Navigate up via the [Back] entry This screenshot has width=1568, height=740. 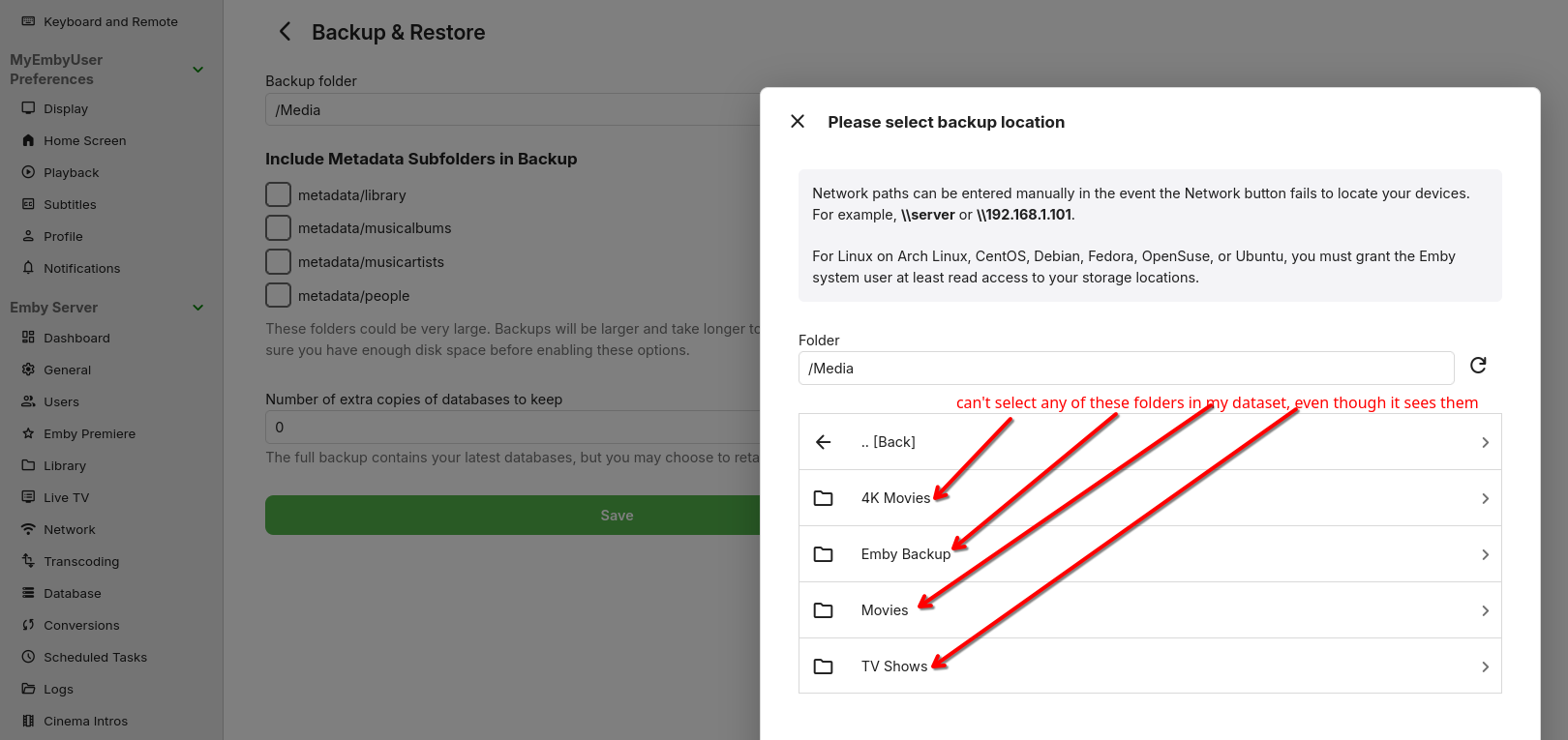click(x=888, y=442)
